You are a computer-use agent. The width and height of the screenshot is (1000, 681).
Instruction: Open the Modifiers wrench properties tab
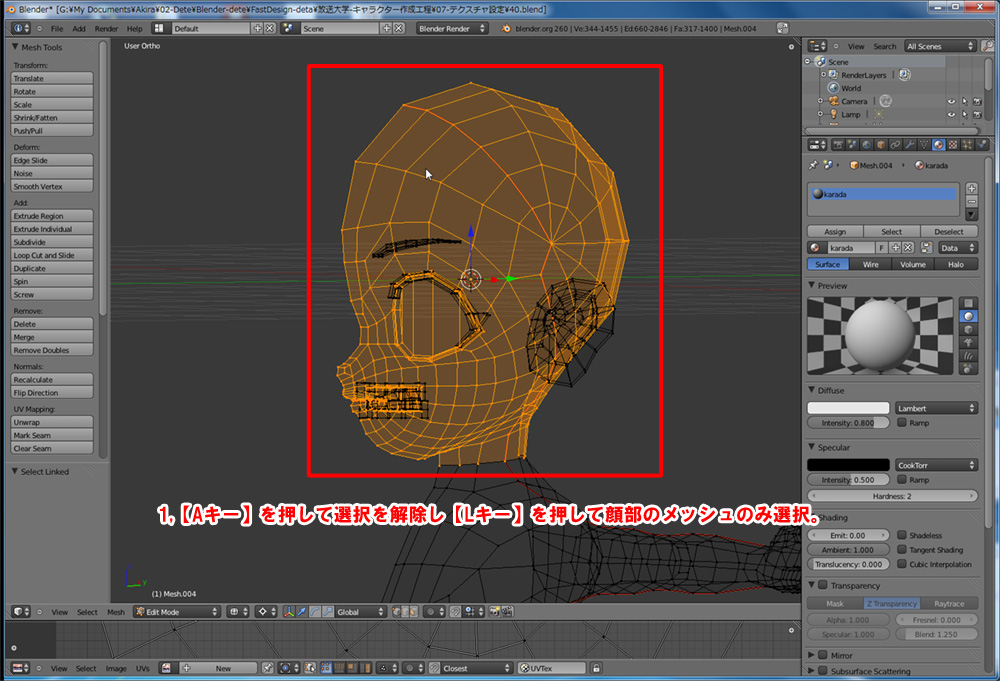point(909,145)
